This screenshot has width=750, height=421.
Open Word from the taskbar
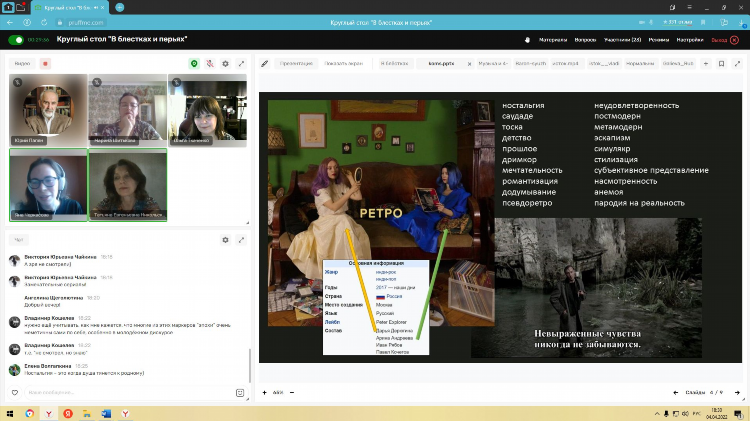106,413
